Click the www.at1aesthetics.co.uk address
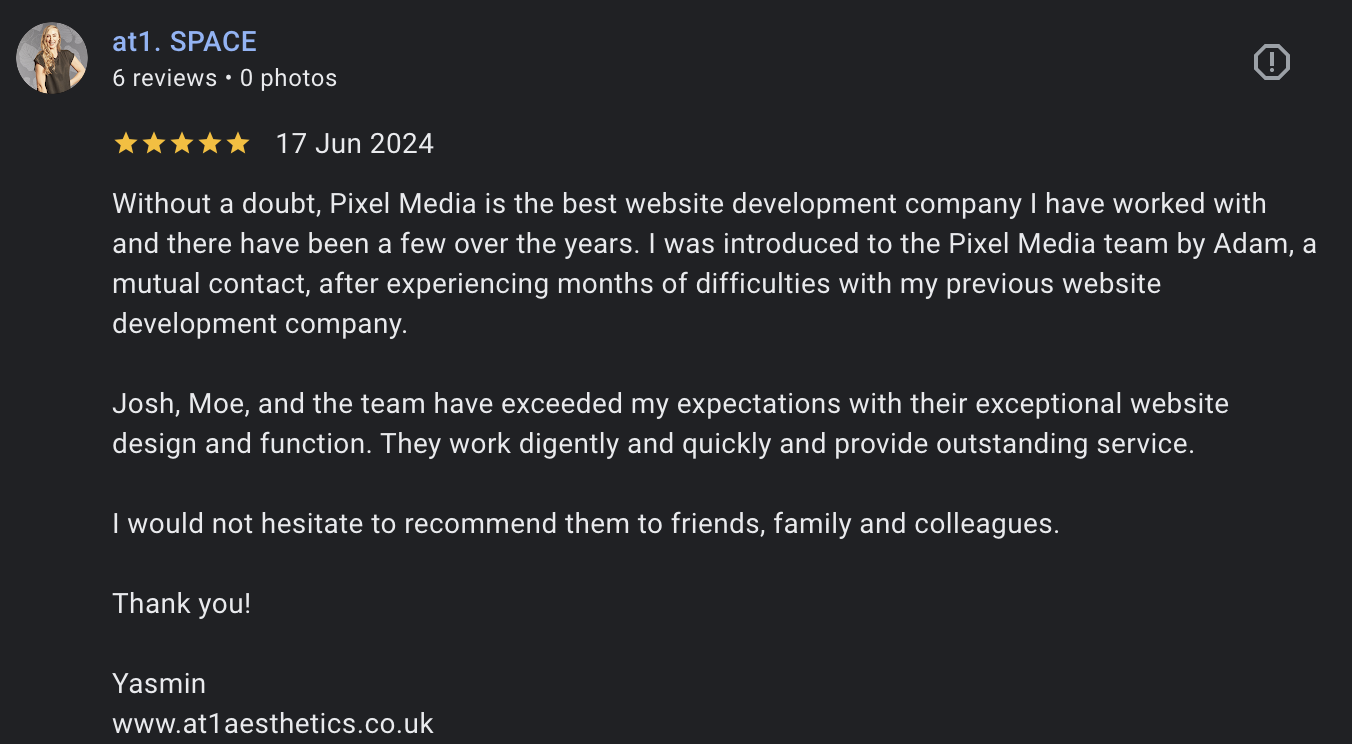The width and height of the screenshot is (1352, 744). [273, 723]
